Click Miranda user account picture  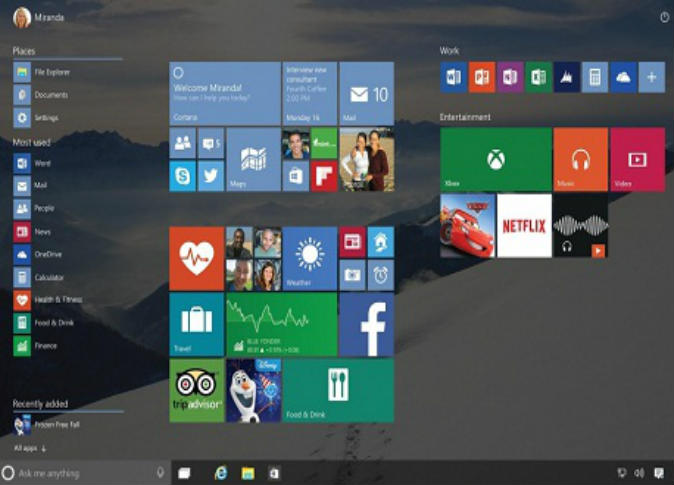(21, 18)
